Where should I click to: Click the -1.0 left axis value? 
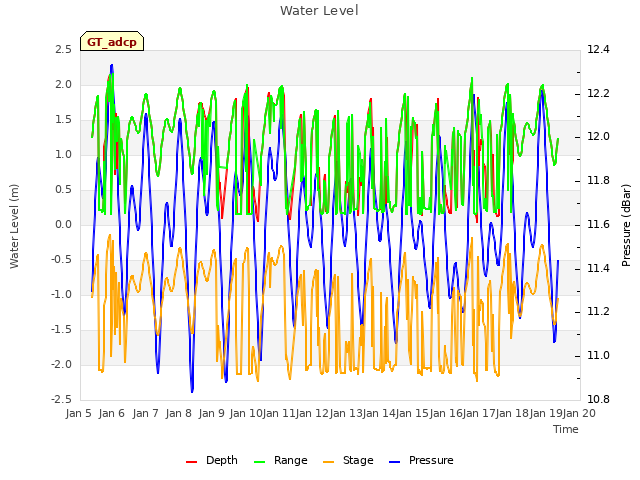(61, 295)
